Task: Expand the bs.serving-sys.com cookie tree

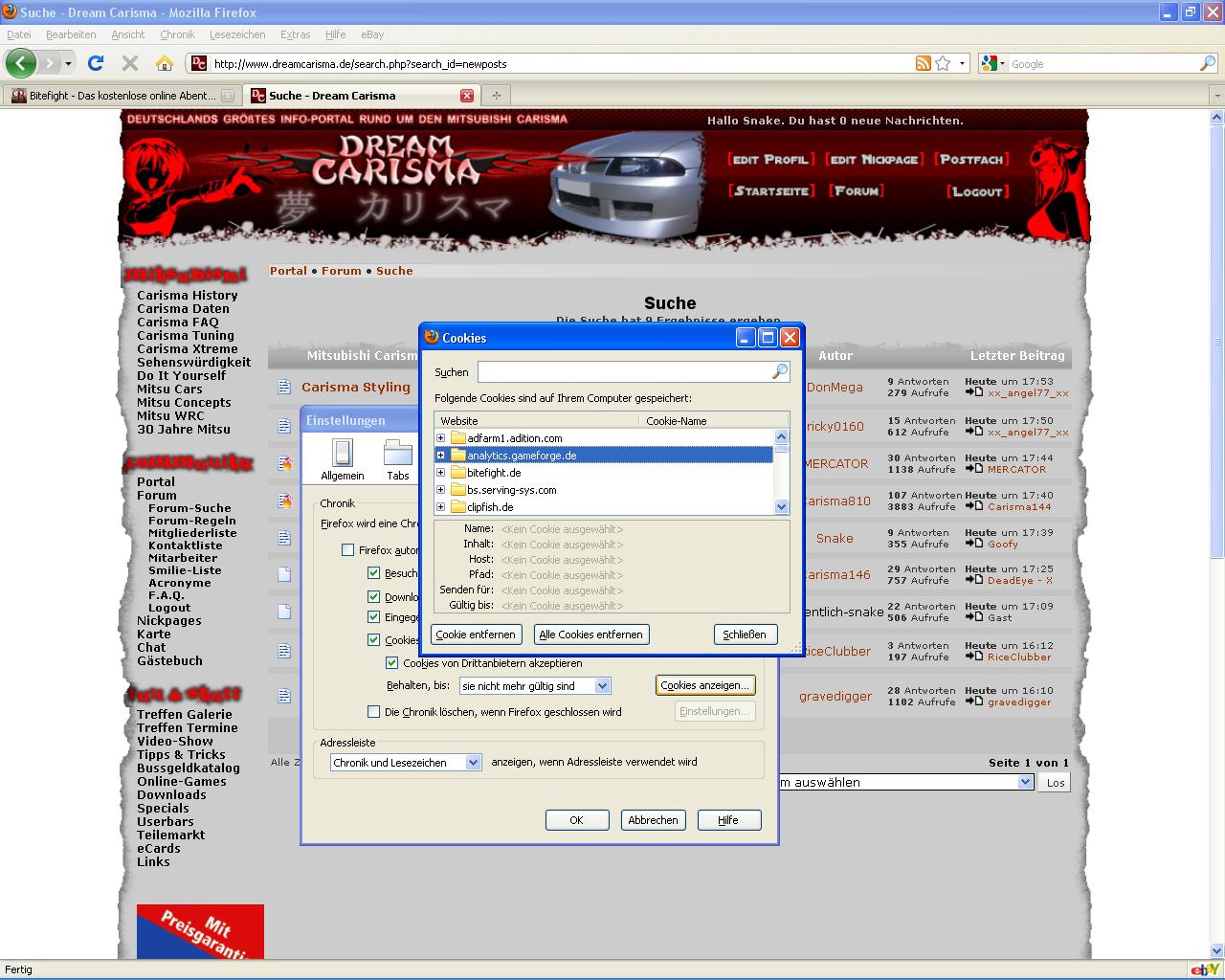Action: (x=441, y=490)
